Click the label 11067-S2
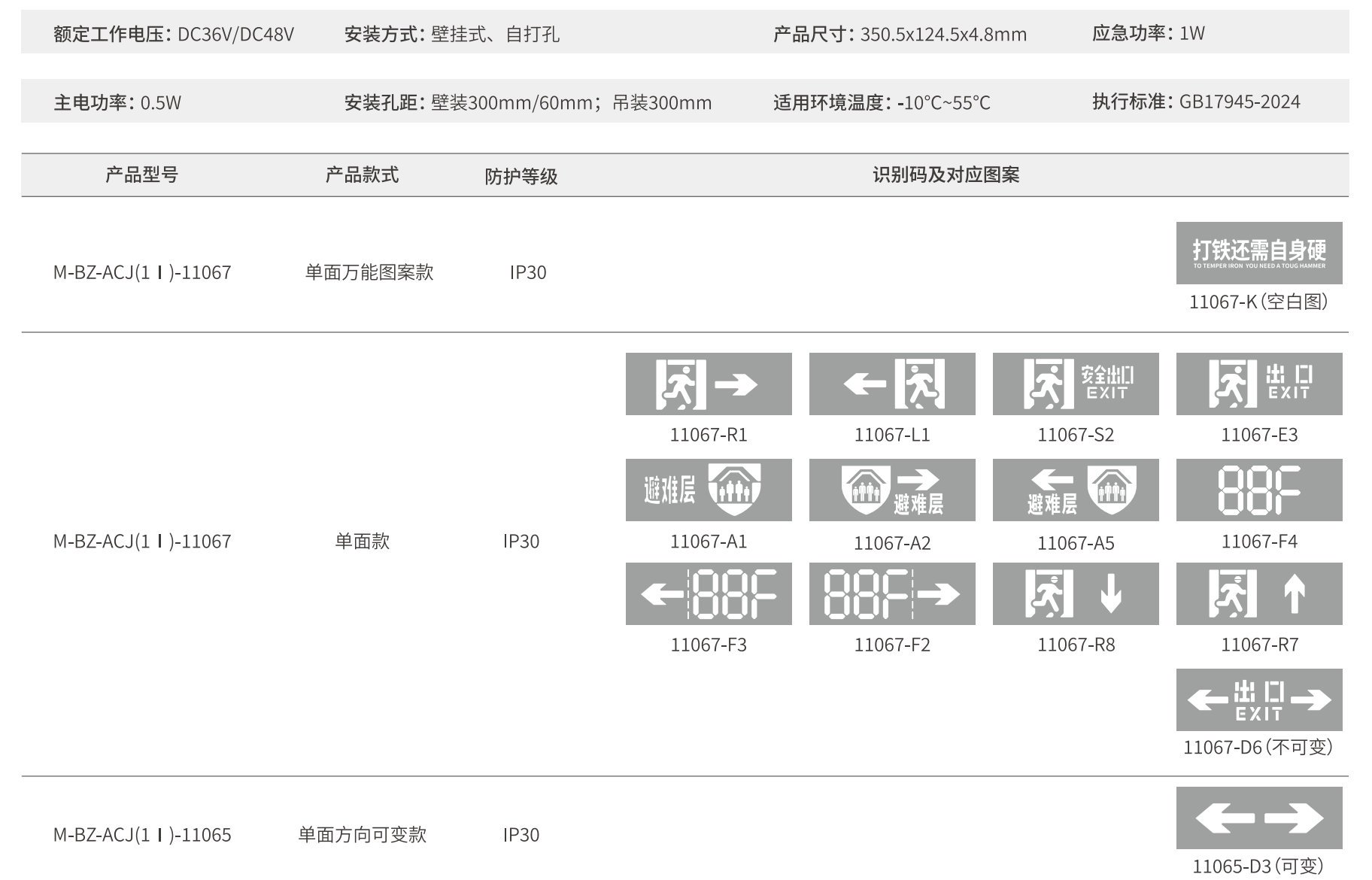 tap(1076, 435)
